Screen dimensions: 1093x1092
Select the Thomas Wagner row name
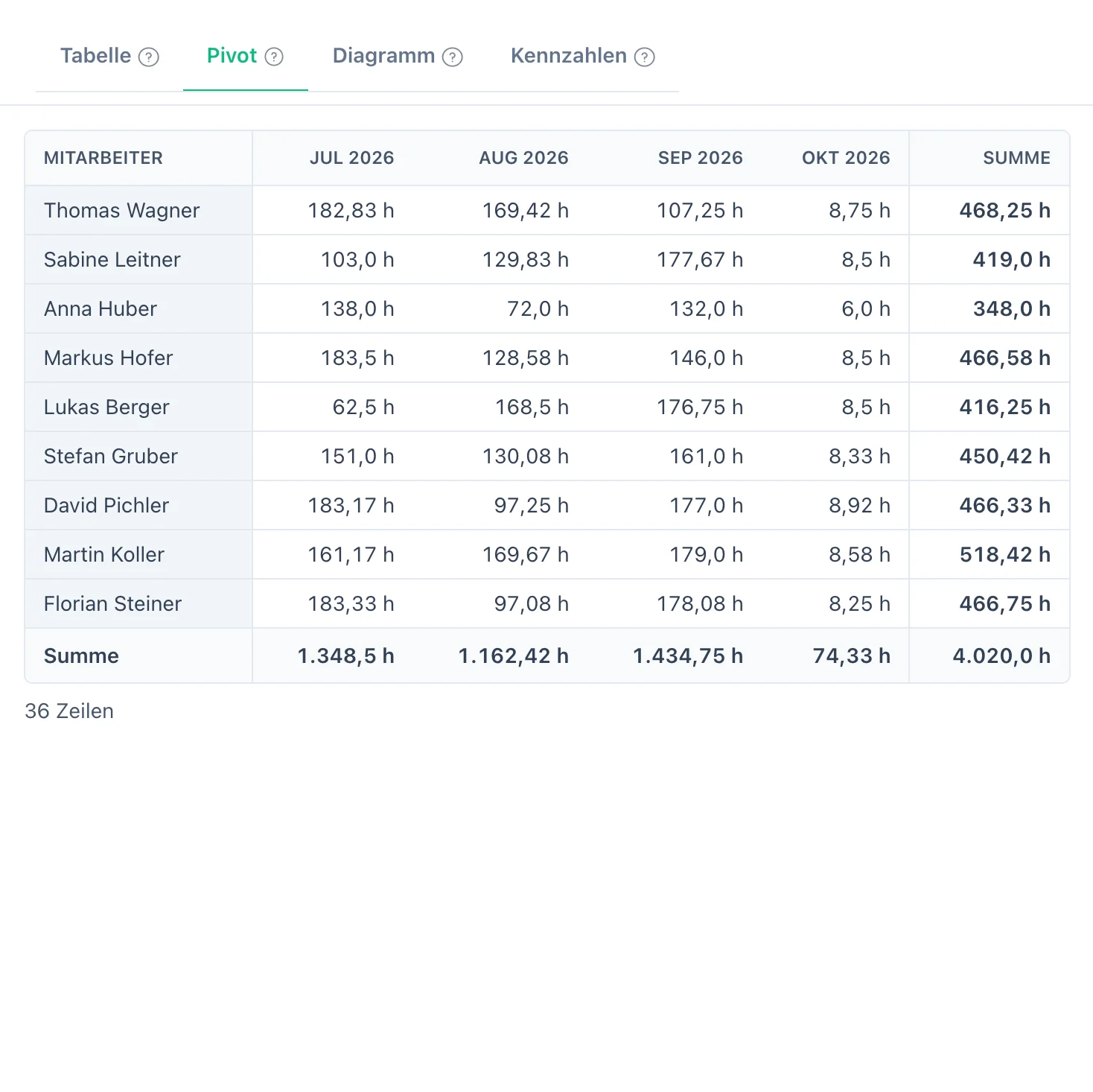click(122, 211)
